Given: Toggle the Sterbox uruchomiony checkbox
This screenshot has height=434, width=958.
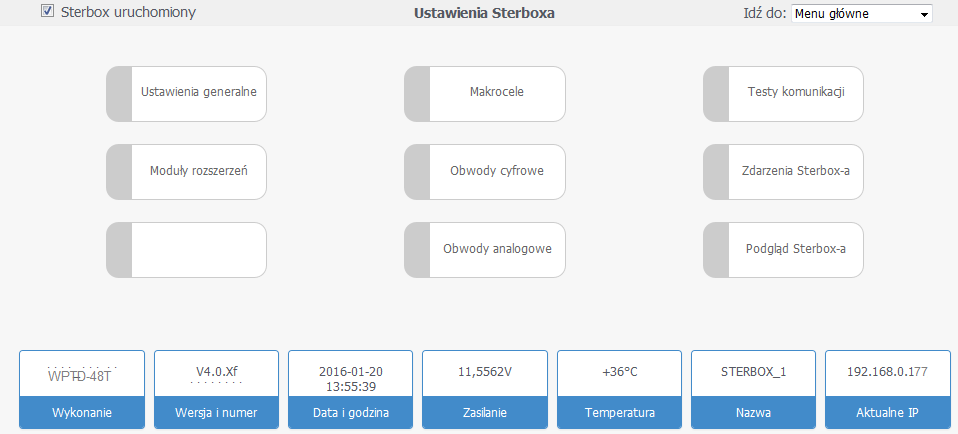Looking at the screenshot, I should pos(47,12).
